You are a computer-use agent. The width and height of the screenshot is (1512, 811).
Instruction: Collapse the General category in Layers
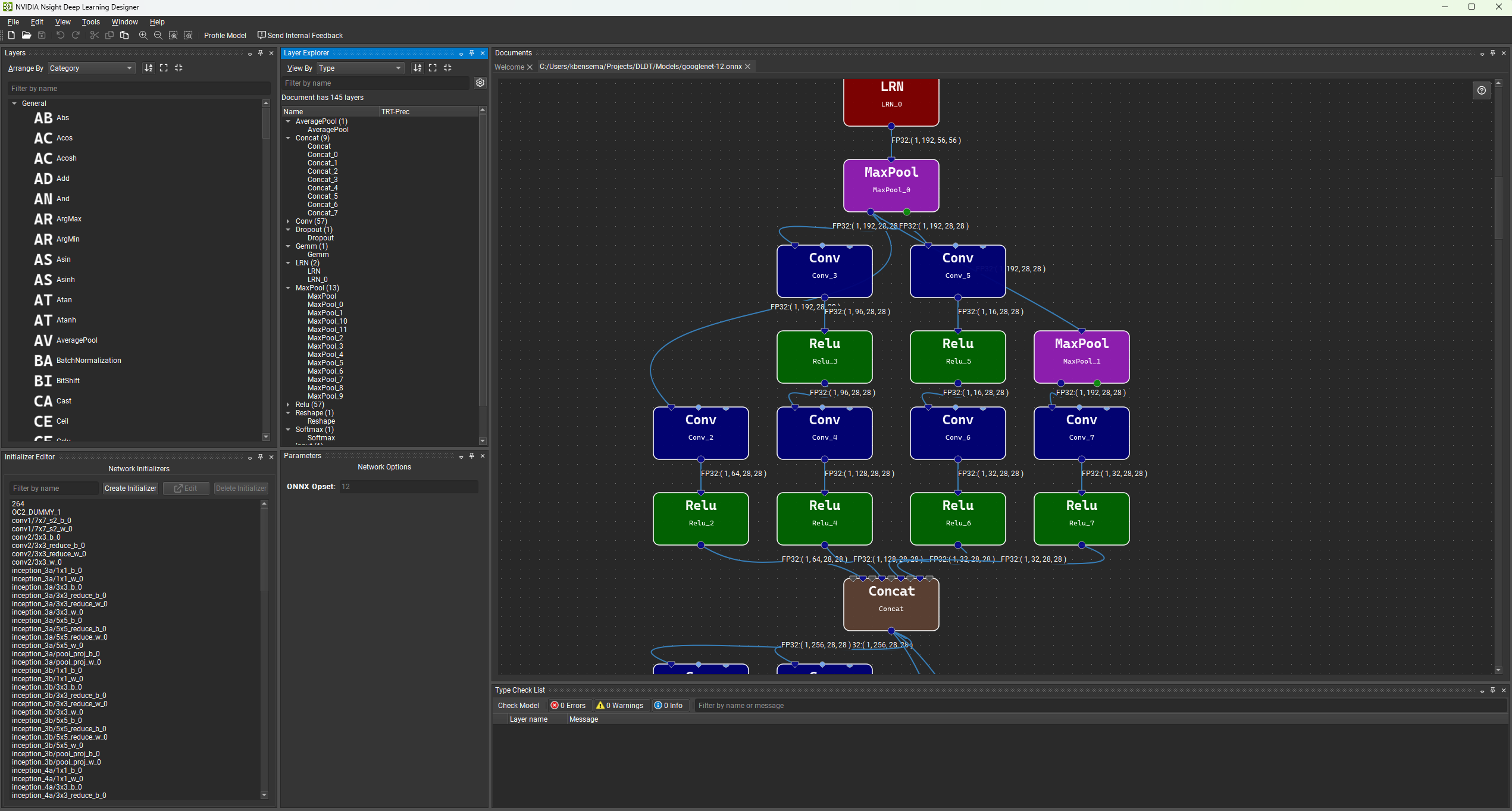pos(14,104)
